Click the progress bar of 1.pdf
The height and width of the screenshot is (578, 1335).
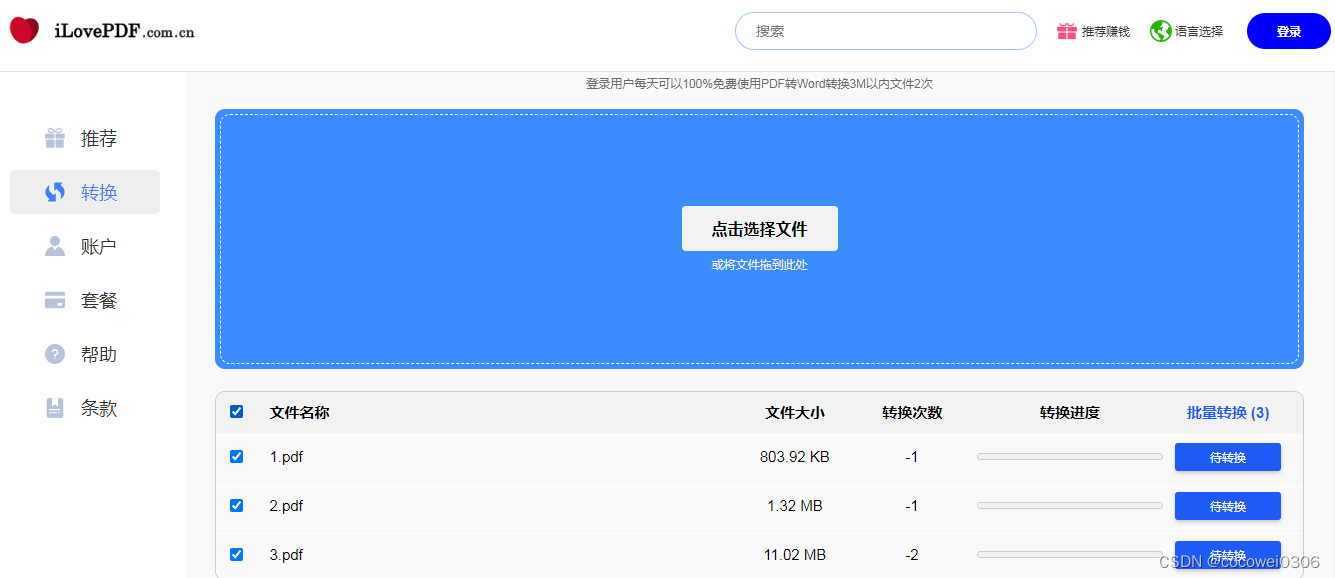pyautogui.click(x=1069, y=456)
